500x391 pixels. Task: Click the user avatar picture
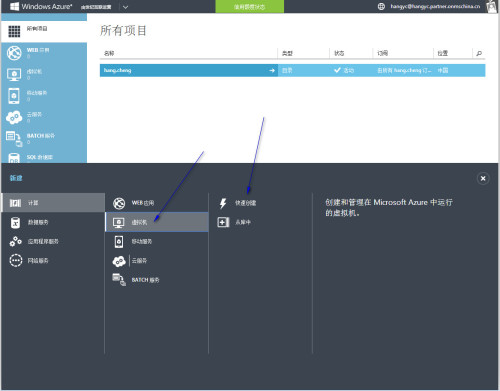(492, 6)
